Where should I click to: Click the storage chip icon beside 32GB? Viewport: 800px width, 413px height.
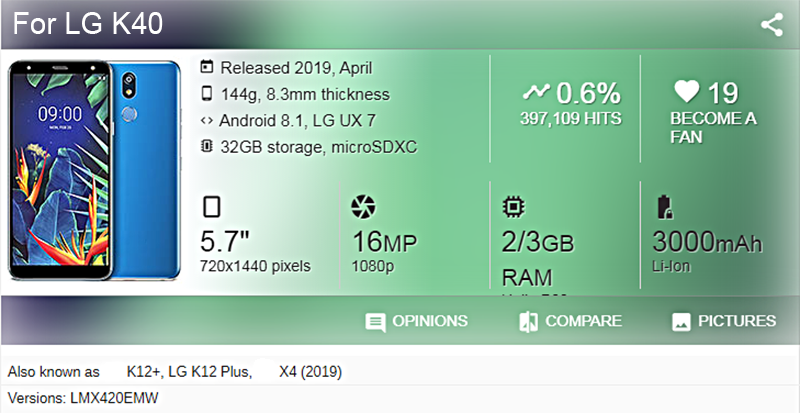click(207, 147)
